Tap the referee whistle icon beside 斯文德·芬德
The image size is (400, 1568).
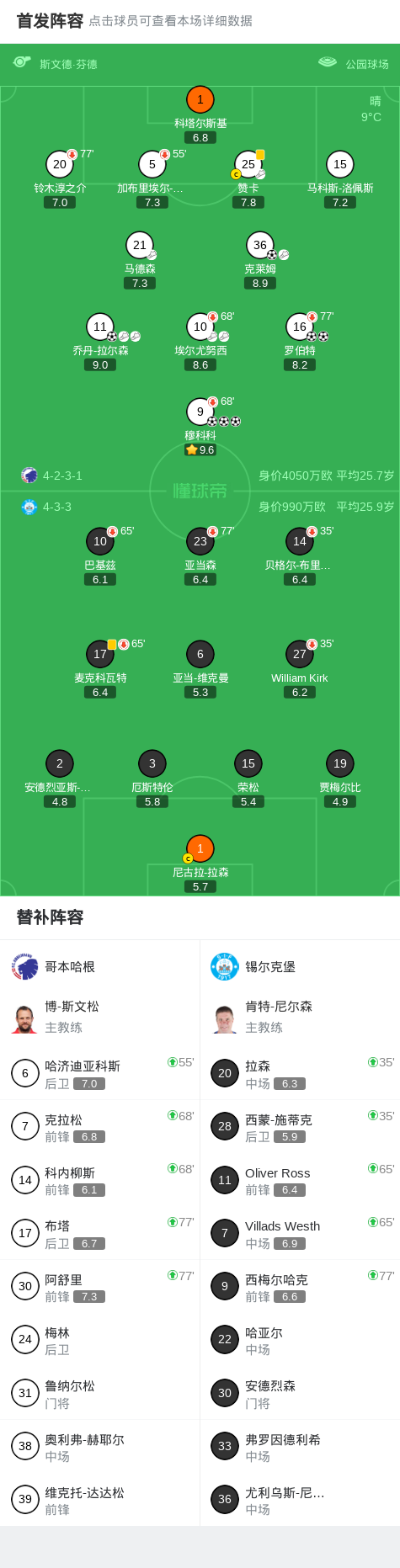coord(22,61)
